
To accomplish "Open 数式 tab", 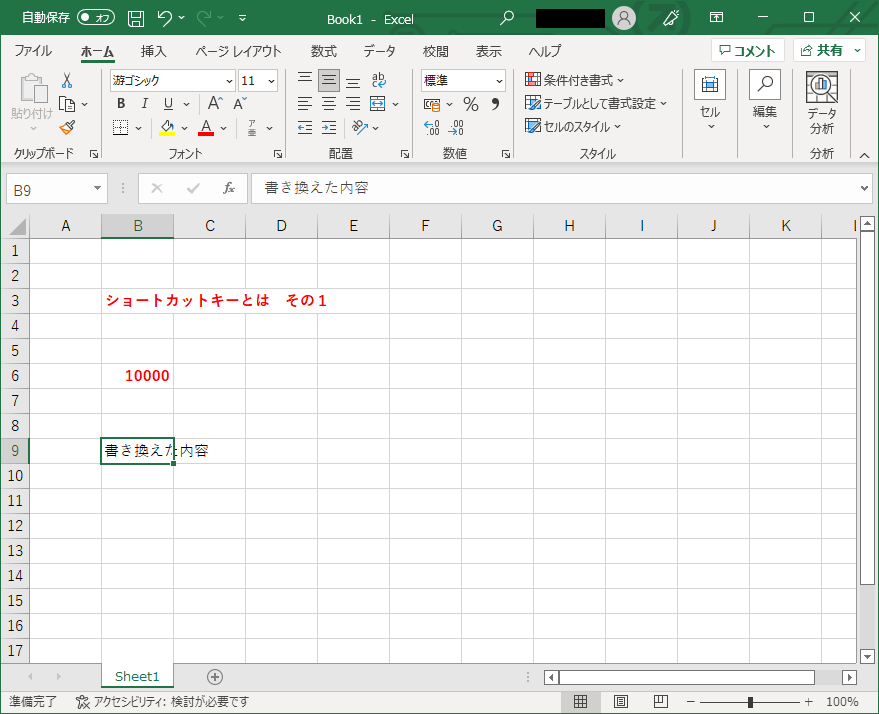I will pos(323,51).
